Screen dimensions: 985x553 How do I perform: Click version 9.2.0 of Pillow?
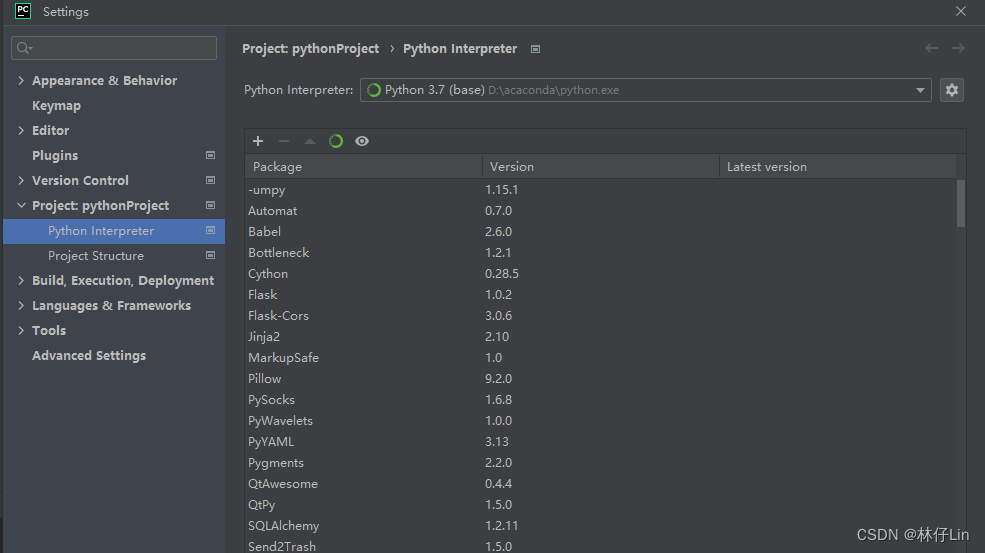pos(498,379)
